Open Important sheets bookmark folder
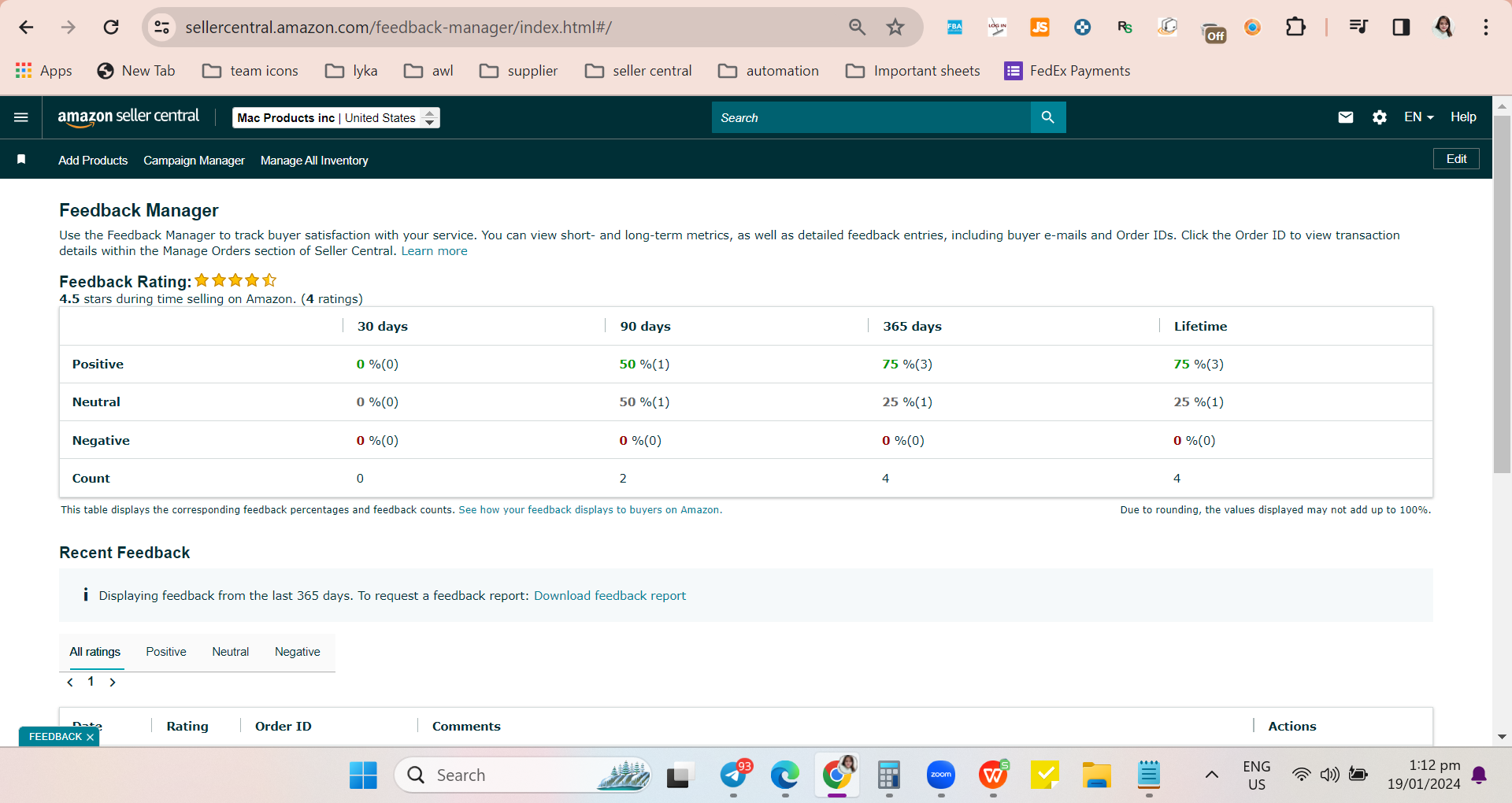Screen dimensions: 1512x803 [x=913, y=71]
